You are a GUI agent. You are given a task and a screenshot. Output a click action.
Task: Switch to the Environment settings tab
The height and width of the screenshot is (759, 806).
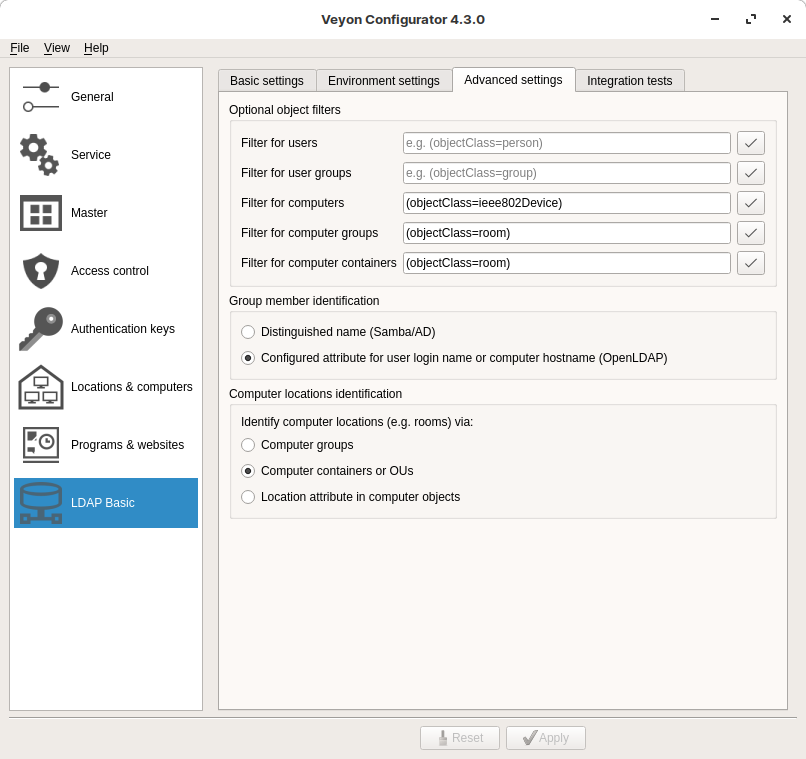pyautogui.click(x=384, y=81)
